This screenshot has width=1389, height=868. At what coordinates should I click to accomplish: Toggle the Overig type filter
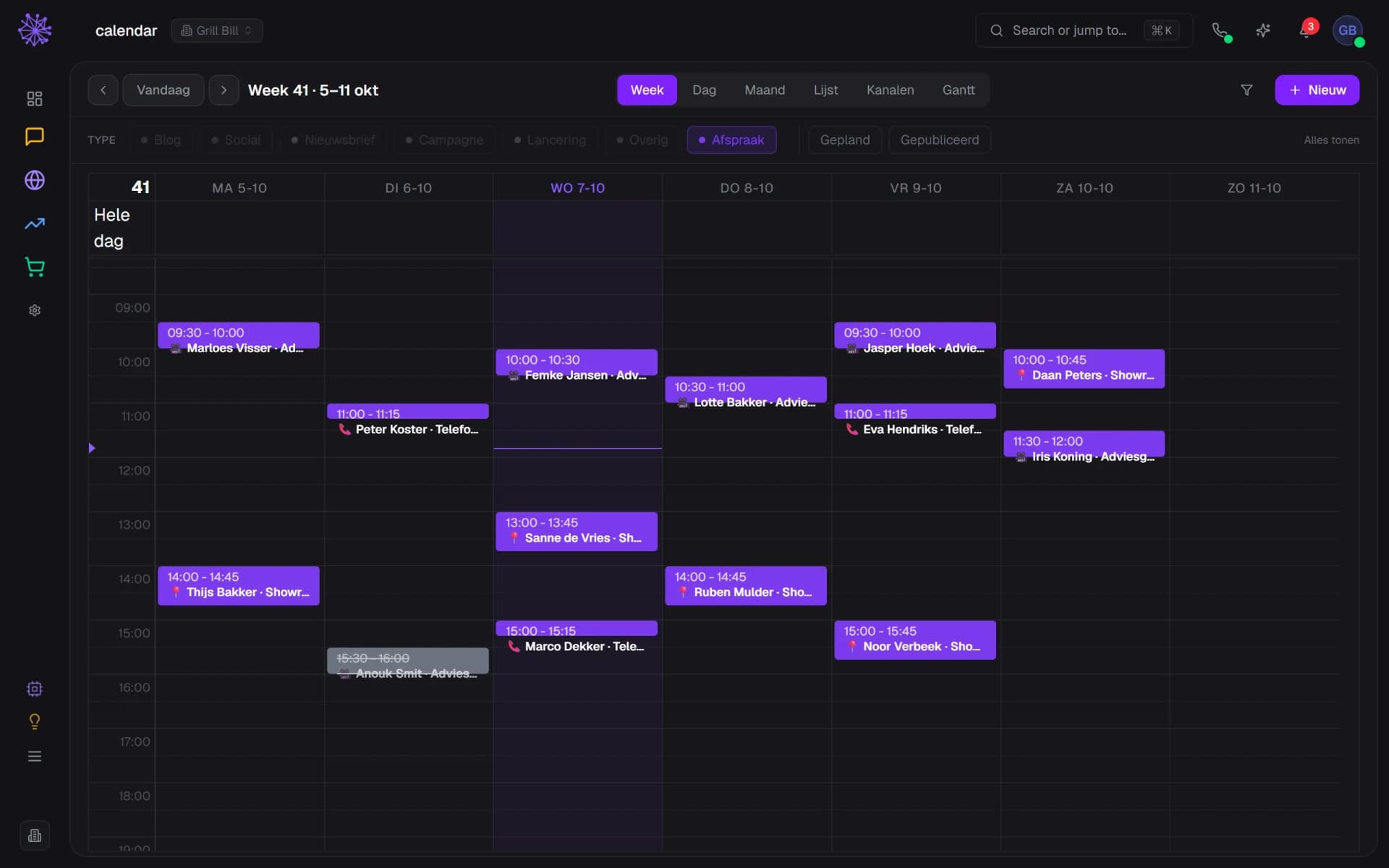click(x=642, y=140)
